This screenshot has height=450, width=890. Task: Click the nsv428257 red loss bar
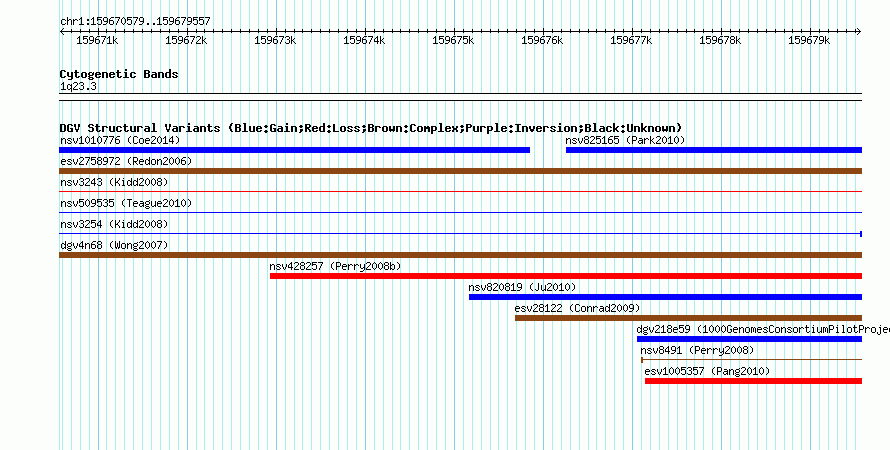pos(566,276)
